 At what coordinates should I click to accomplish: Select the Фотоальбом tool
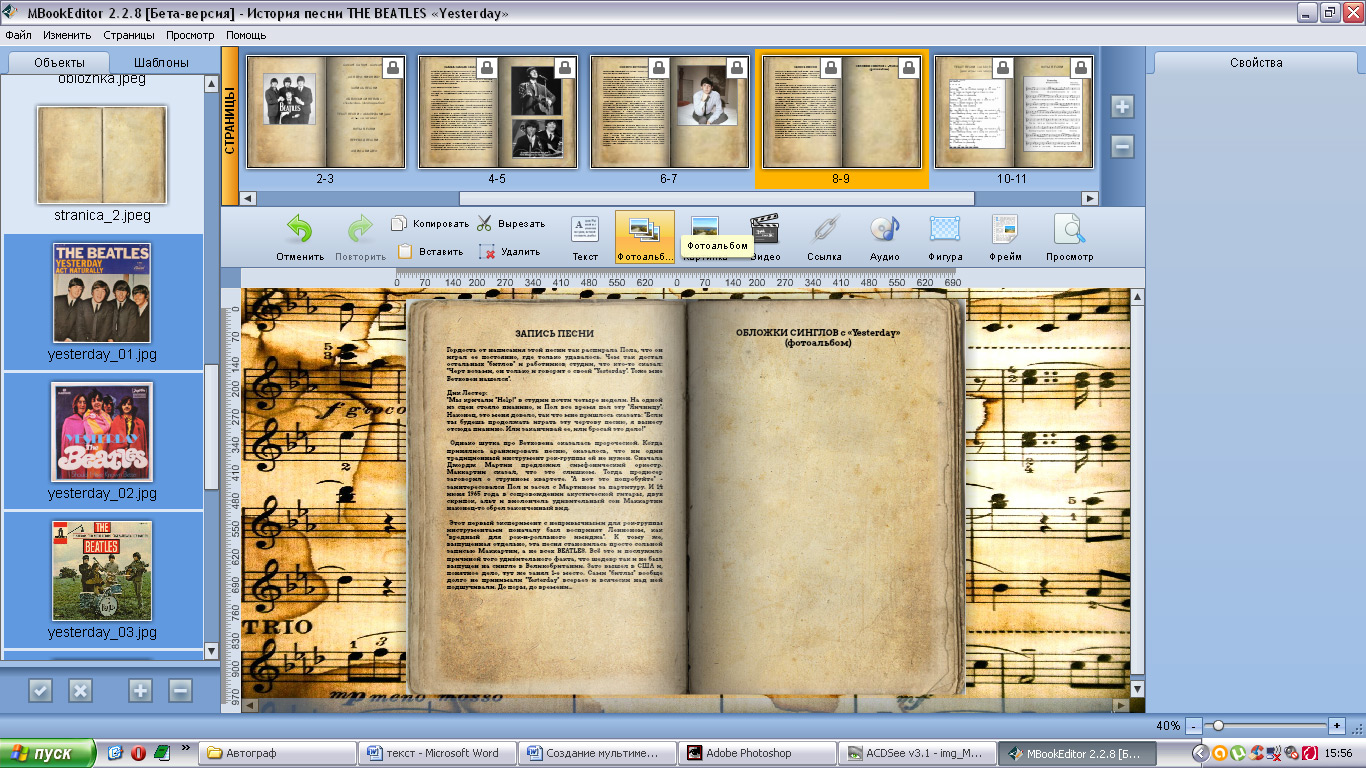pos(644,237)
